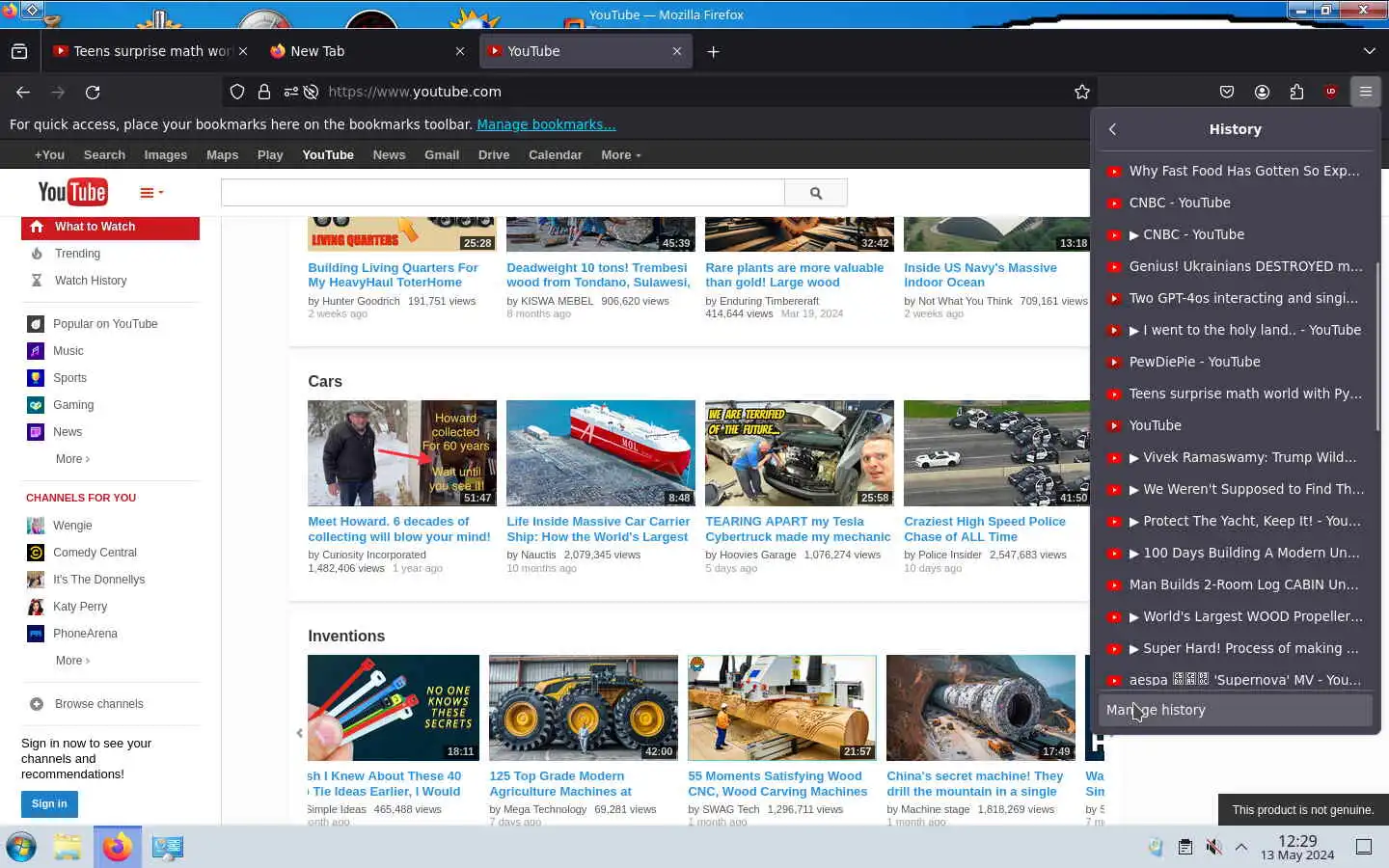Show previous Inventions videos arrow

click(299, 733)
